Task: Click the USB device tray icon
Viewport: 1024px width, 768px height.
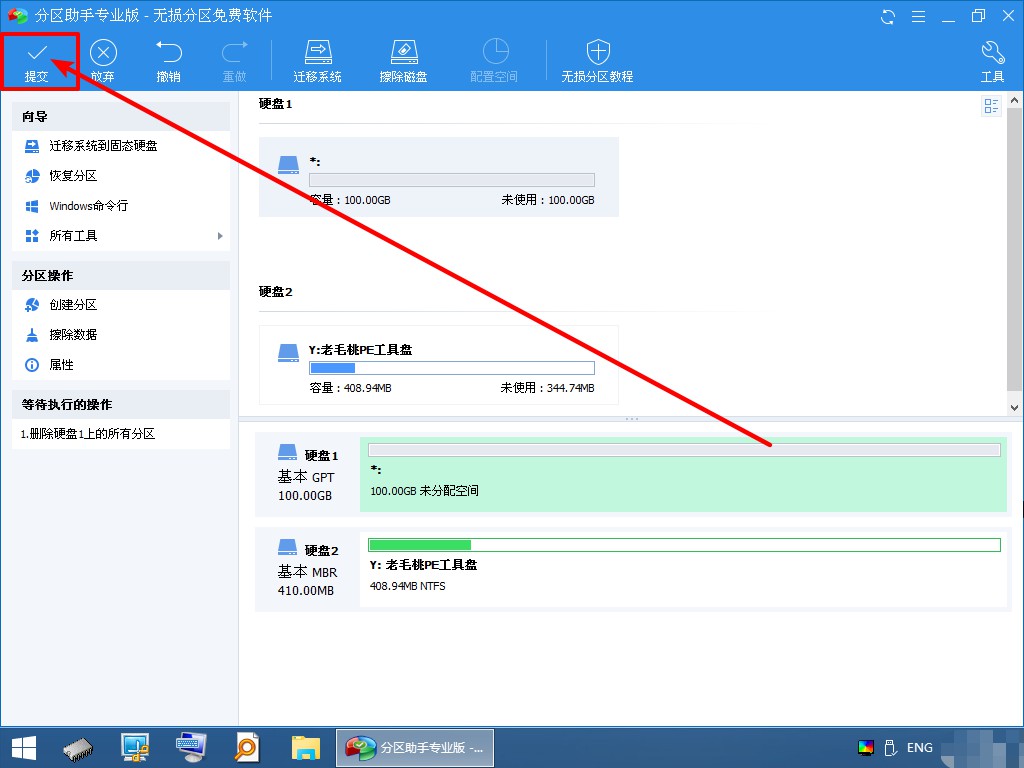Action: [889, 748]
